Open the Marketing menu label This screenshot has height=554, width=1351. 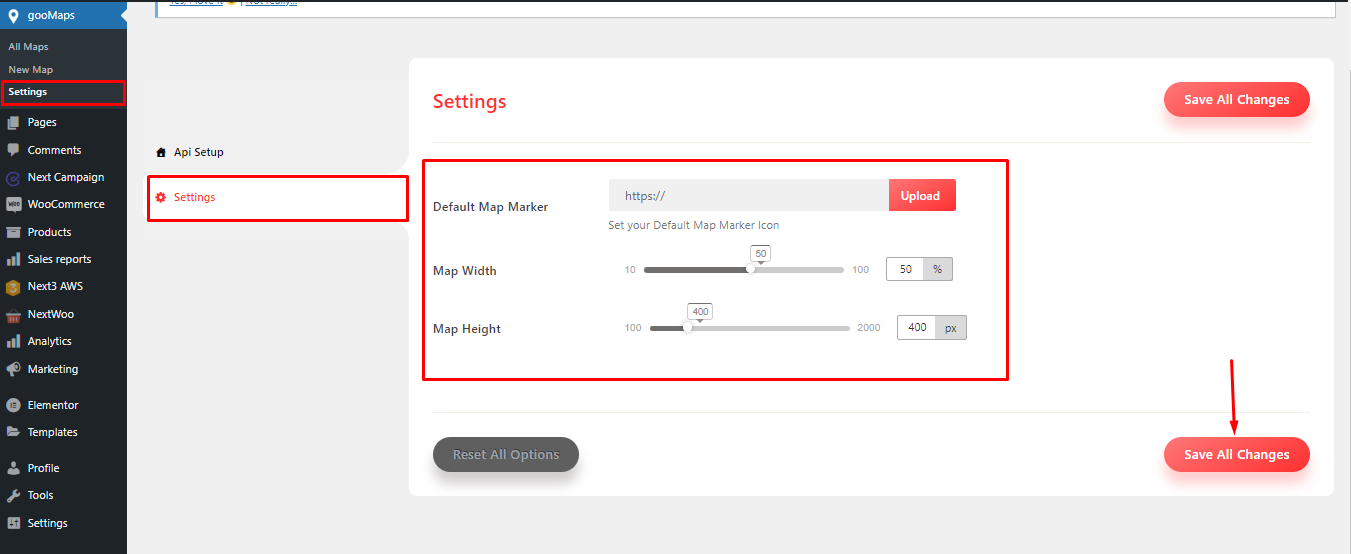click(53, 369)
